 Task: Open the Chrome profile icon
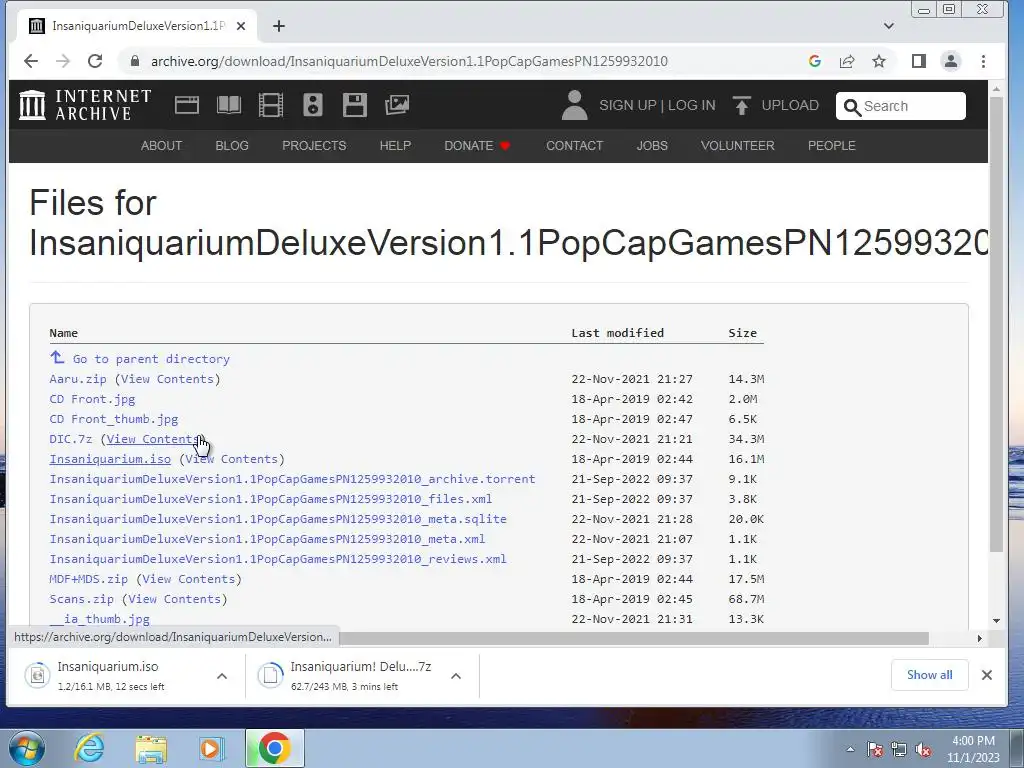[x=951, y=61]
